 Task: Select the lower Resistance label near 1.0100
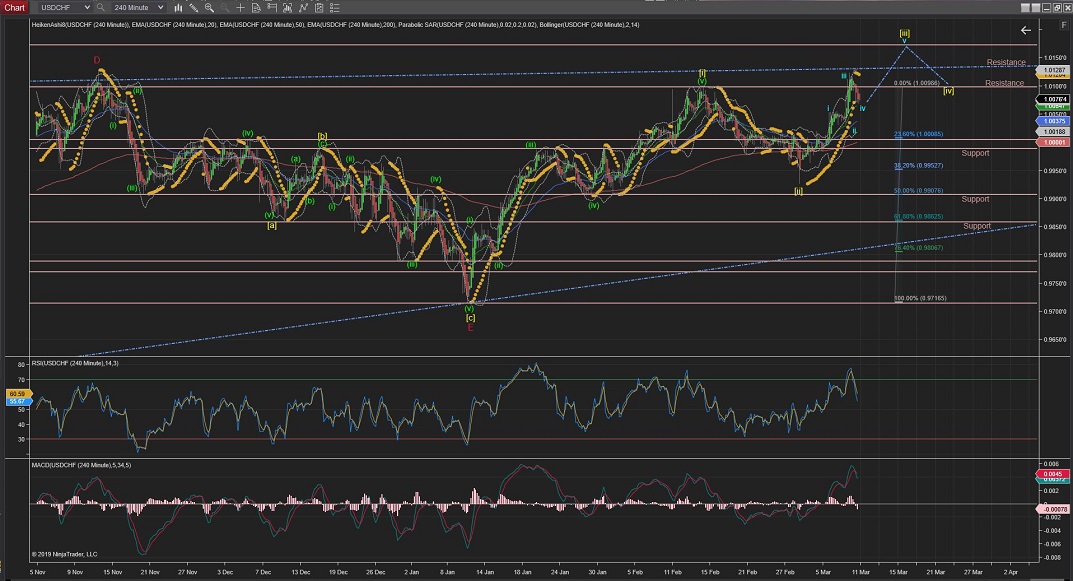(x=1005, y=83)
